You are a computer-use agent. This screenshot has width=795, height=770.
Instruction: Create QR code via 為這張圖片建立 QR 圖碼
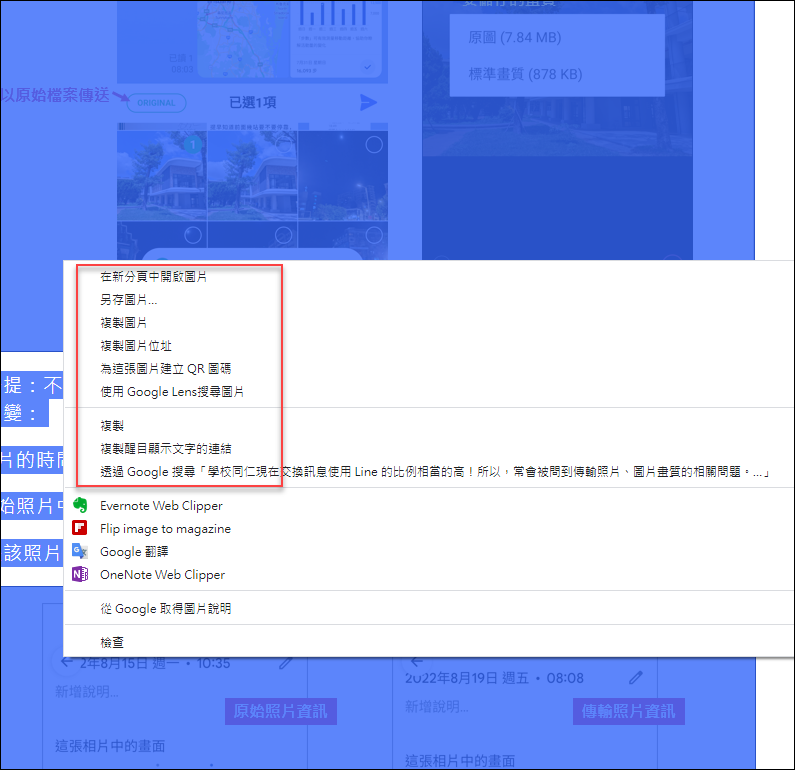(x=165, y=369)
